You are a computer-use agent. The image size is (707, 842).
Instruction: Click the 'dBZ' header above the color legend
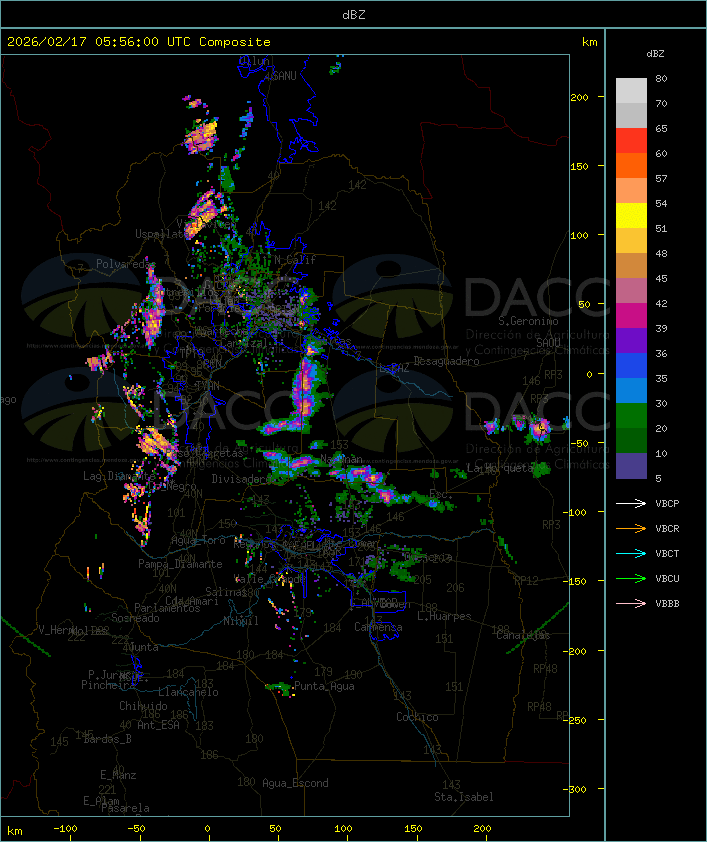click(x=655, y=54)
